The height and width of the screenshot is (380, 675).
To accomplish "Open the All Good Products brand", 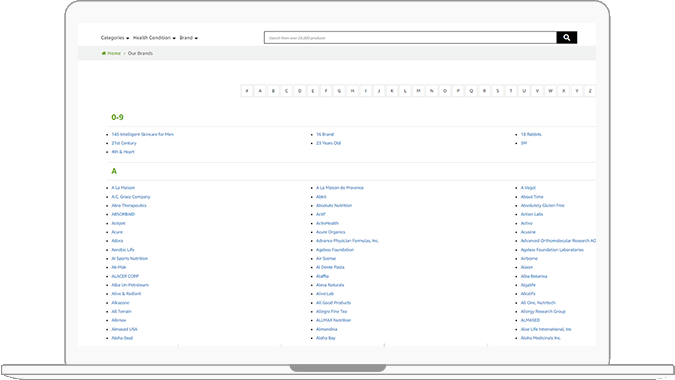I will point(334,303).
